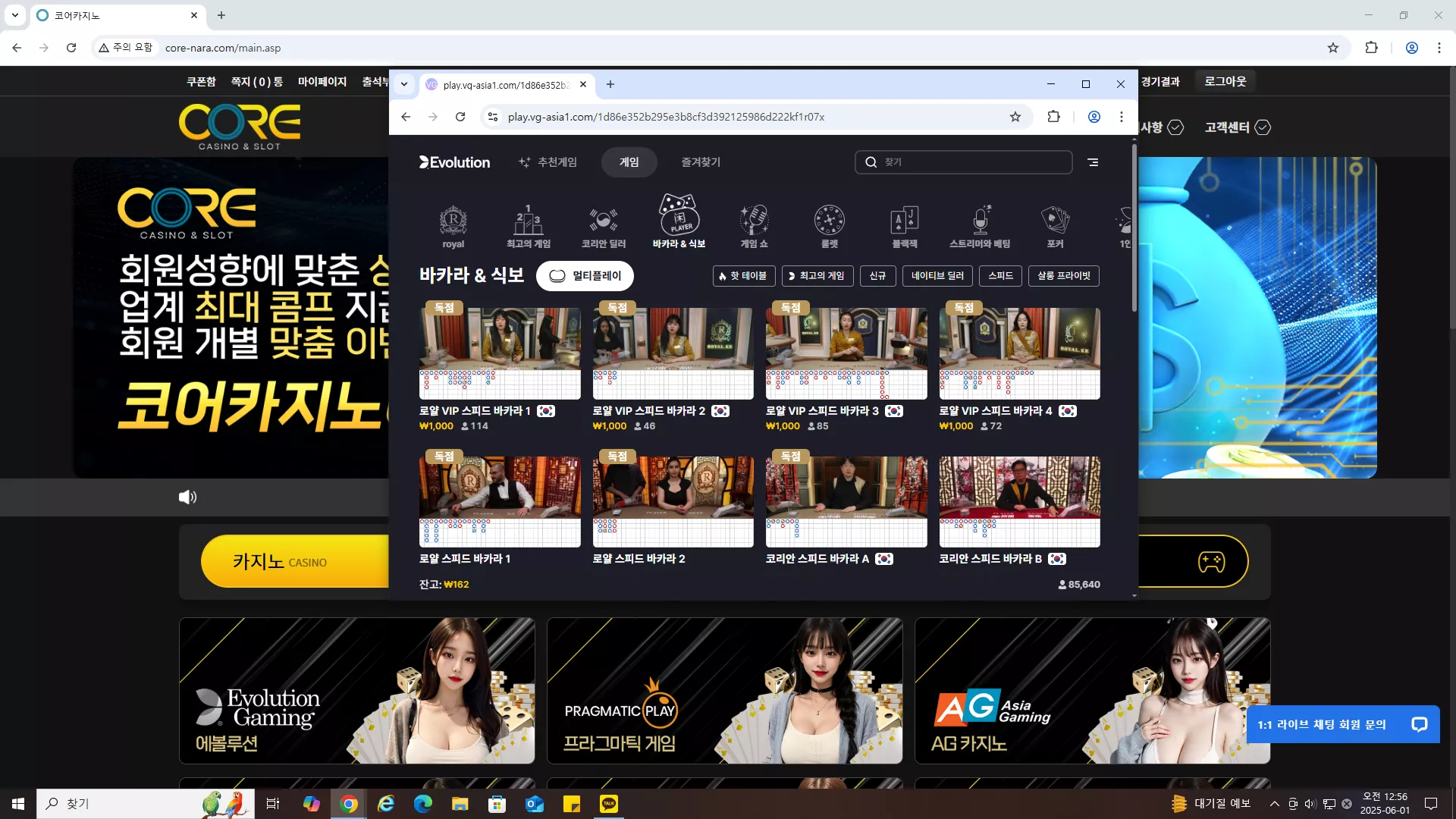Bookmark the core-nara.com page with the star
The height and width of the screenshot is (819, 1456).
pyautogui.click(x=1333, y=48)
